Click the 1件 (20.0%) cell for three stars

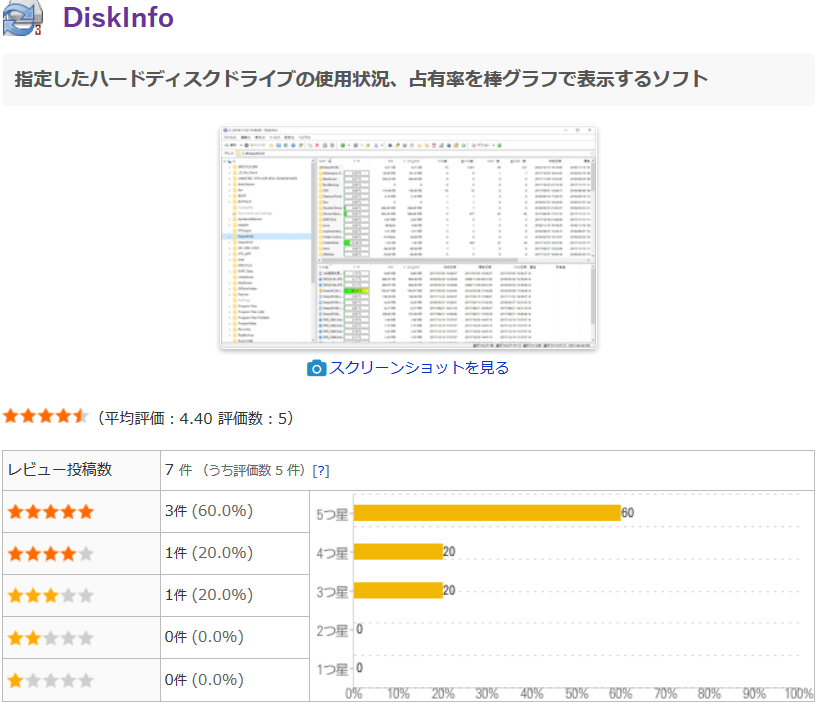(x=235, y=595)
